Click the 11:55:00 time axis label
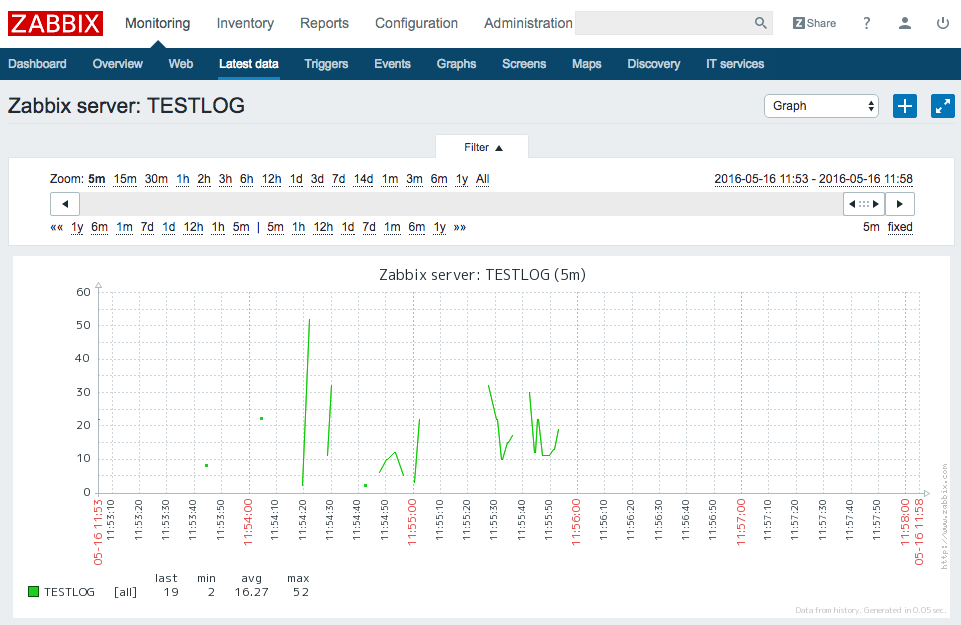This screenshot has width=961, height=625. [412, 521]
